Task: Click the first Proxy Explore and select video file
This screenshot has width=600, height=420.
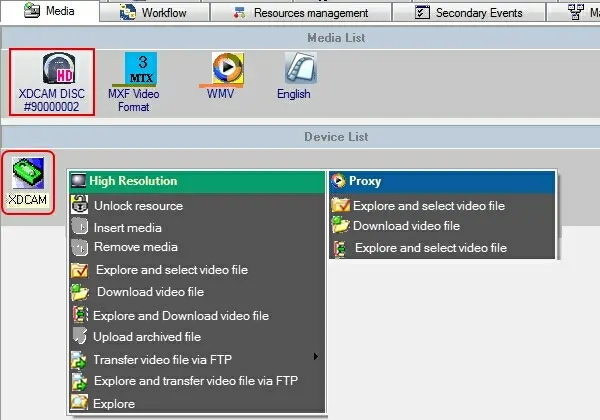Action: tap(428, 206)
